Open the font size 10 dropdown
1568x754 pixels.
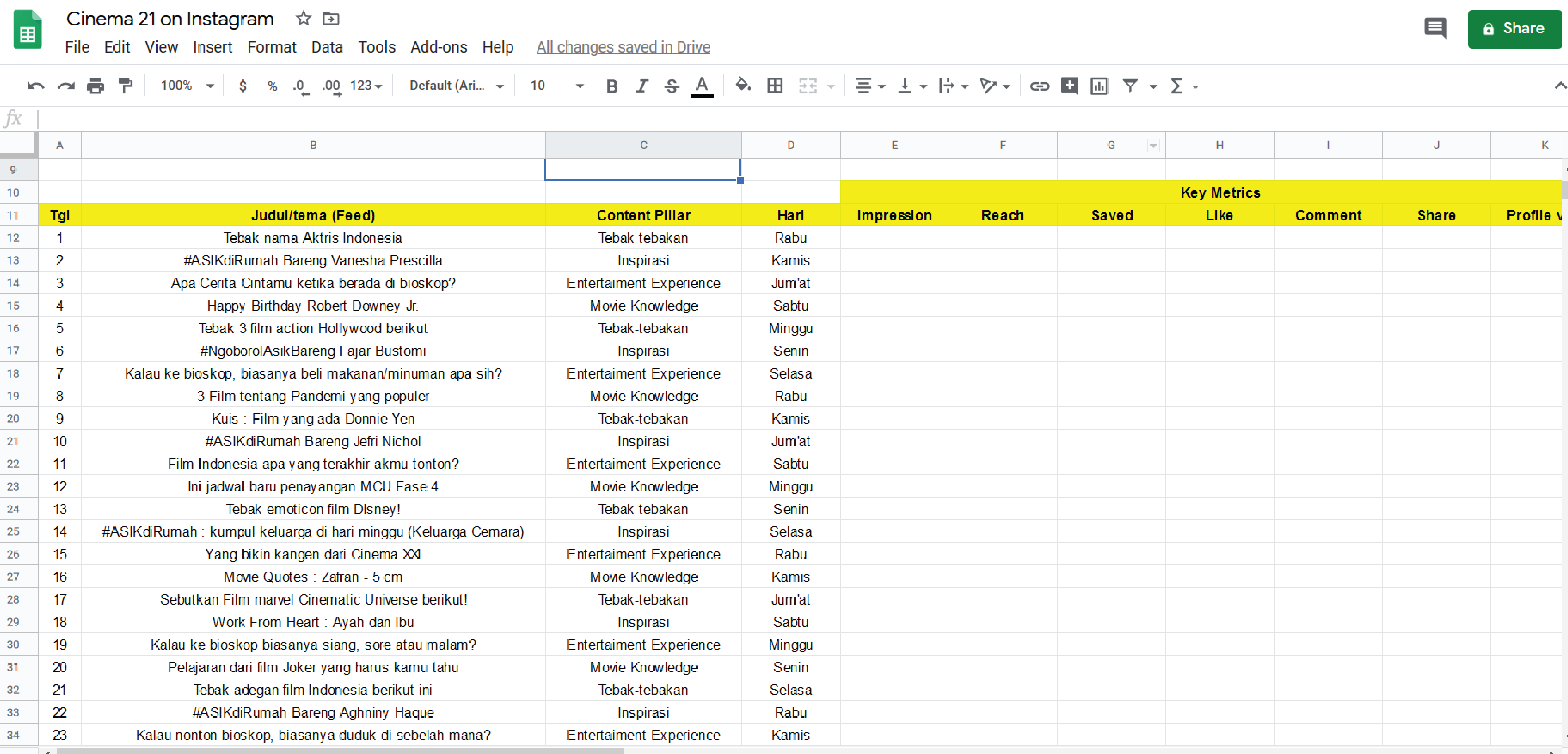556,86
